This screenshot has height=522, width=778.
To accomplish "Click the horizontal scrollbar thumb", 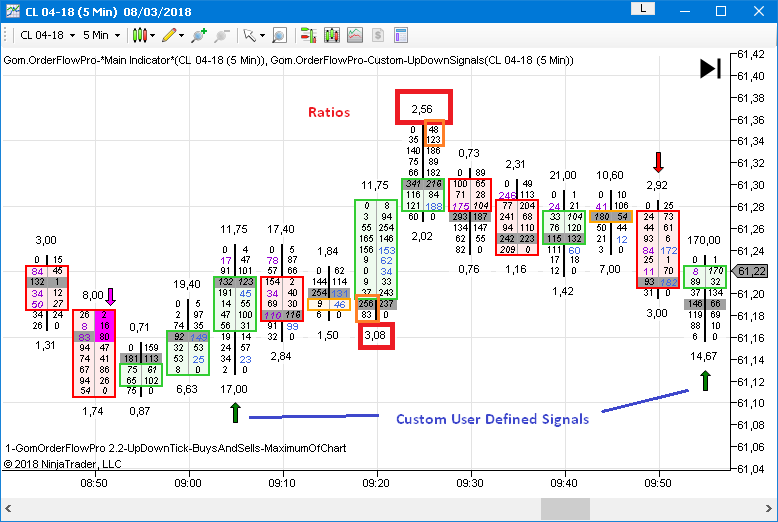I will [565, 509].
